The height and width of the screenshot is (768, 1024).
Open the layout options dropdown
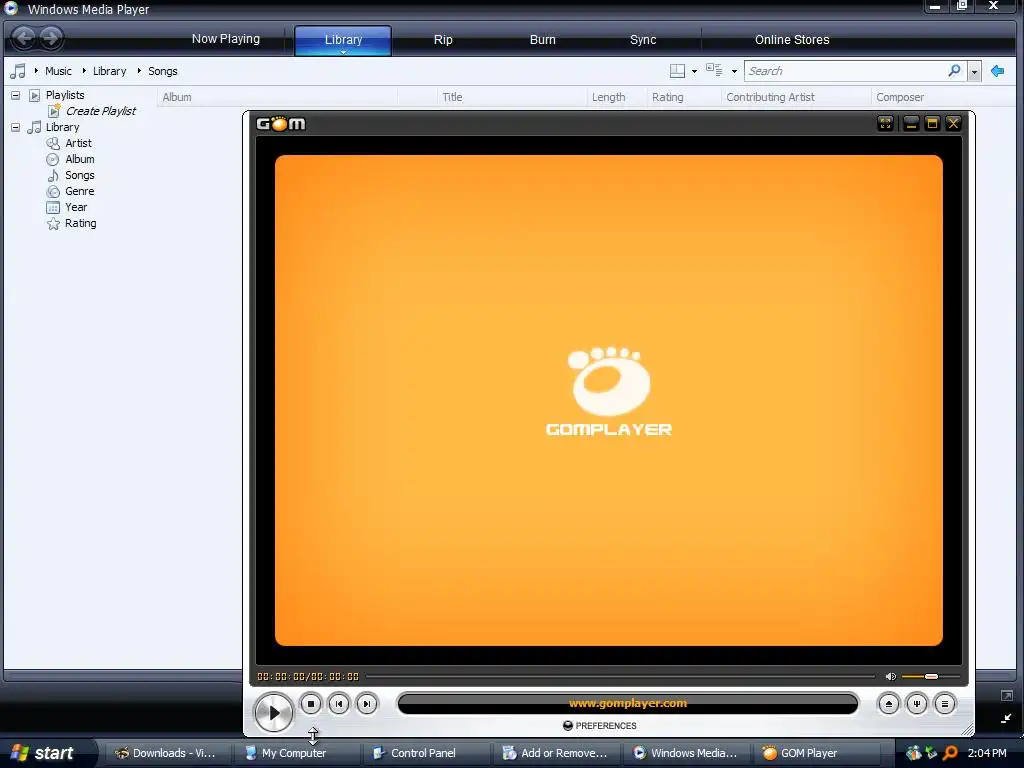(x=694, y=71)
